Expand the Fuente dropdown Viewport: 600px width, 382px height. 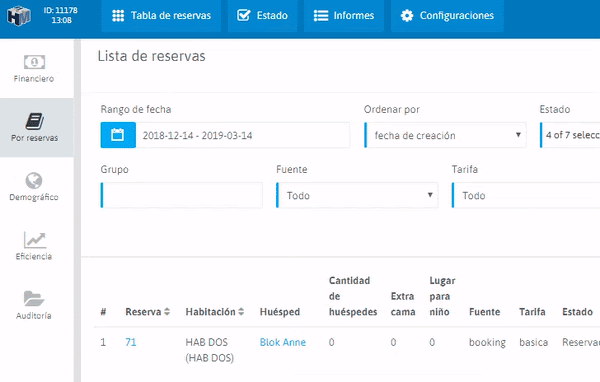pos(357,195)
